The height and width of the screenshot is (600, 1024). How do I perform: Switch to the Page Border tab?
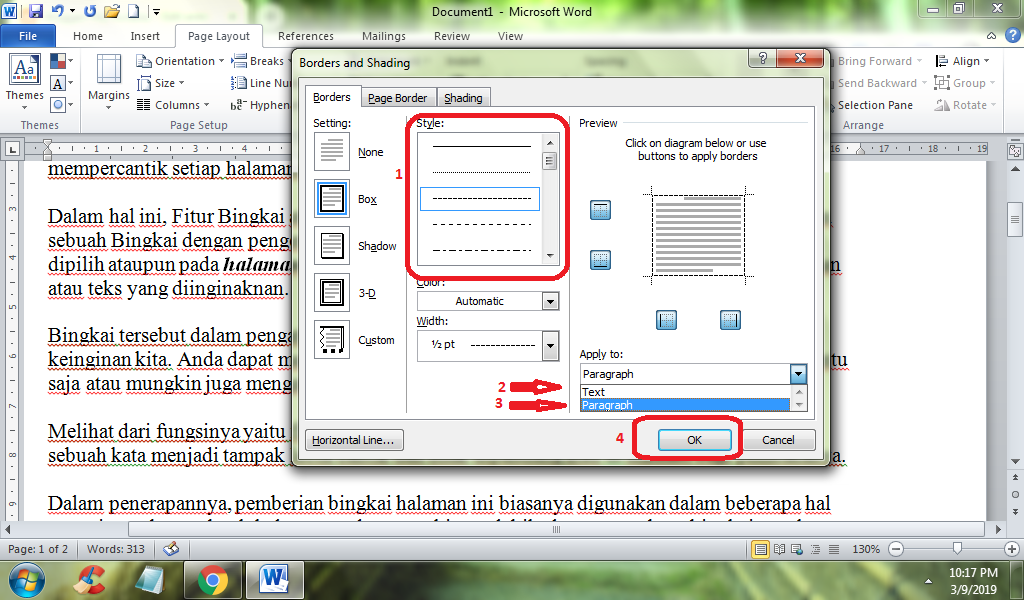coord(397,98)
